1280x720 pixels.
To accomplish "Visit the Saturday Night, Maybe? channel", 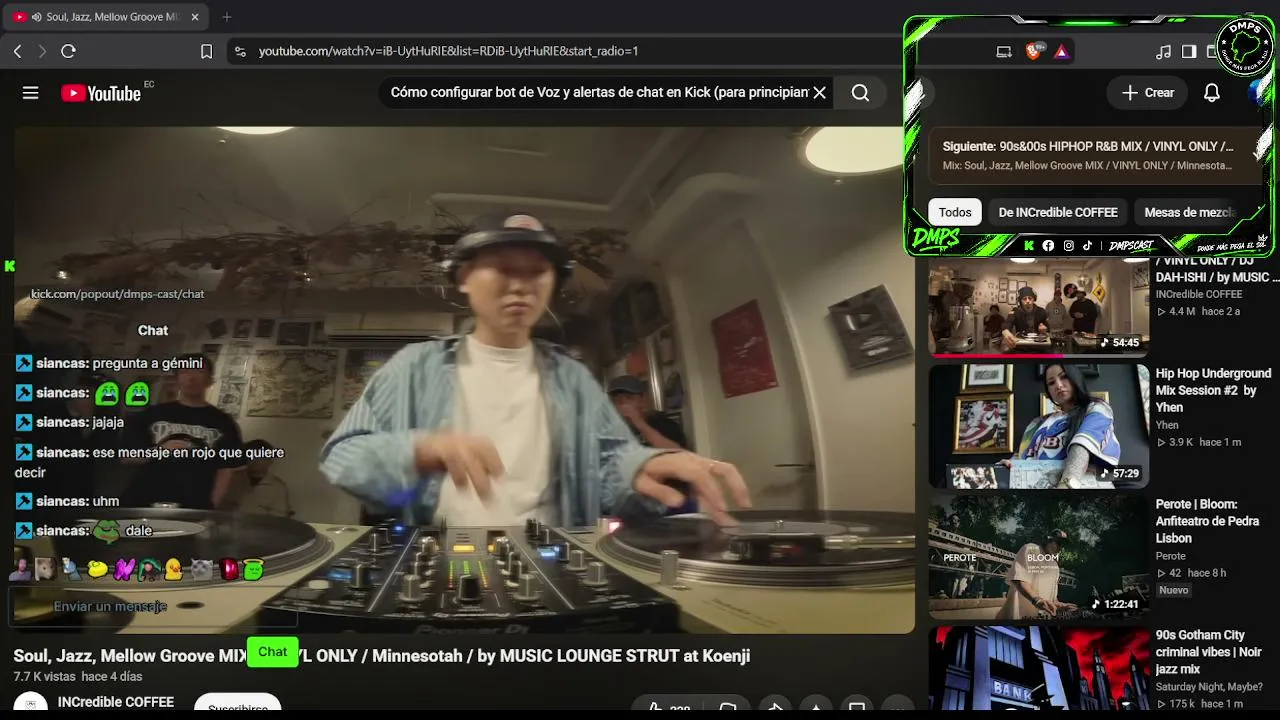I will (x=1209, y=687).
